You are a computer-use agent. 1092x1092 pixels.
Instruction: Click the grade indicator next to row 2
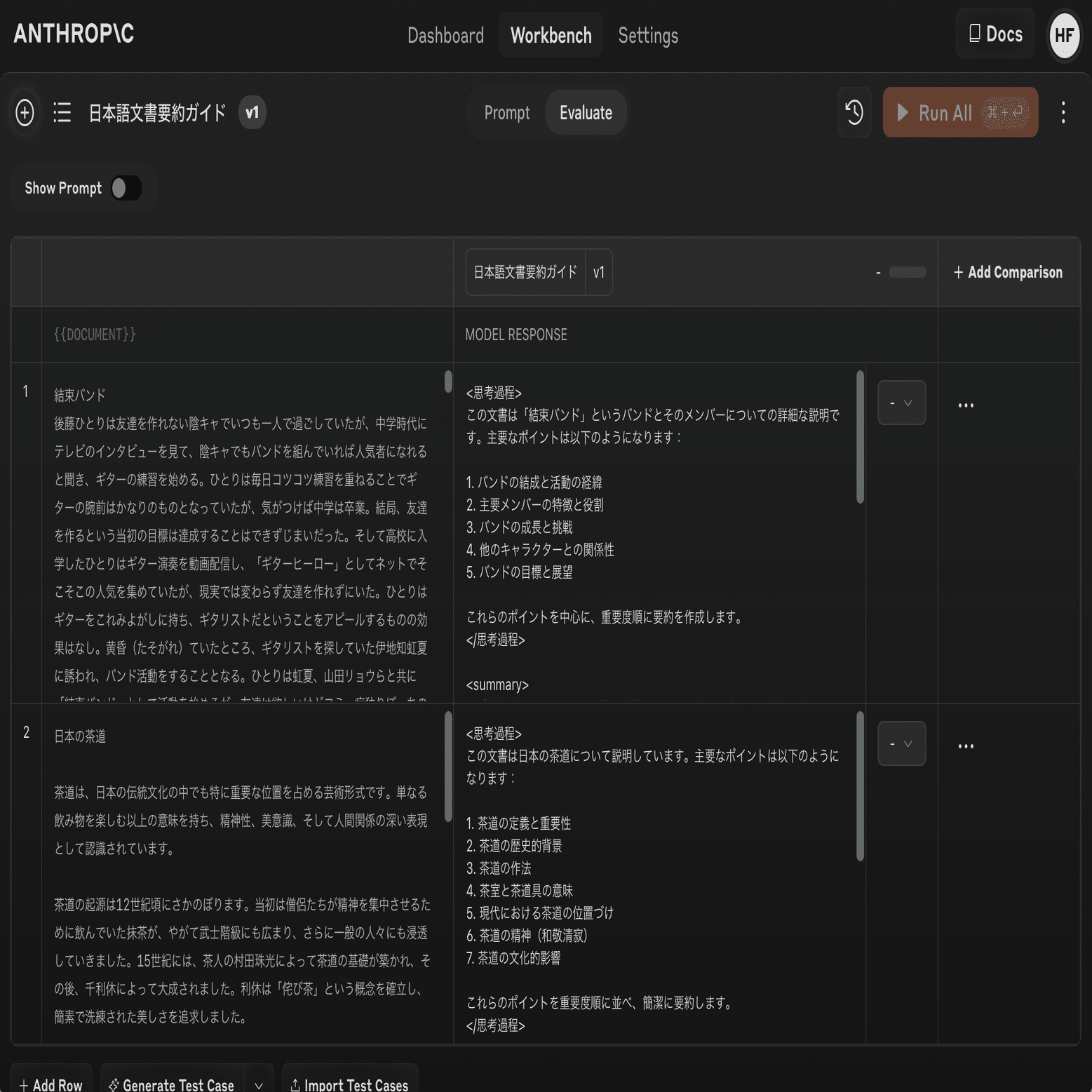point(892,743)
